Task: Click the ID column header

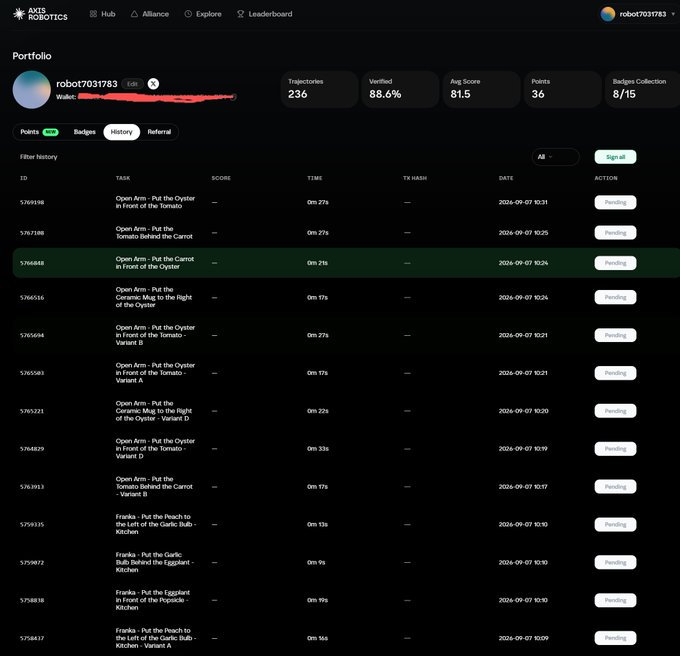Action: pos(23,178)
